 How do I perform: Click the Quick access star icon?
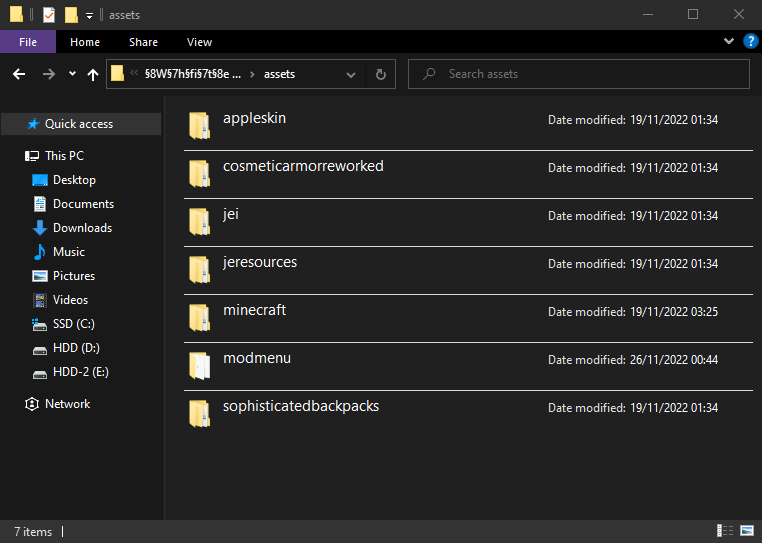click(x=33, y=124)
